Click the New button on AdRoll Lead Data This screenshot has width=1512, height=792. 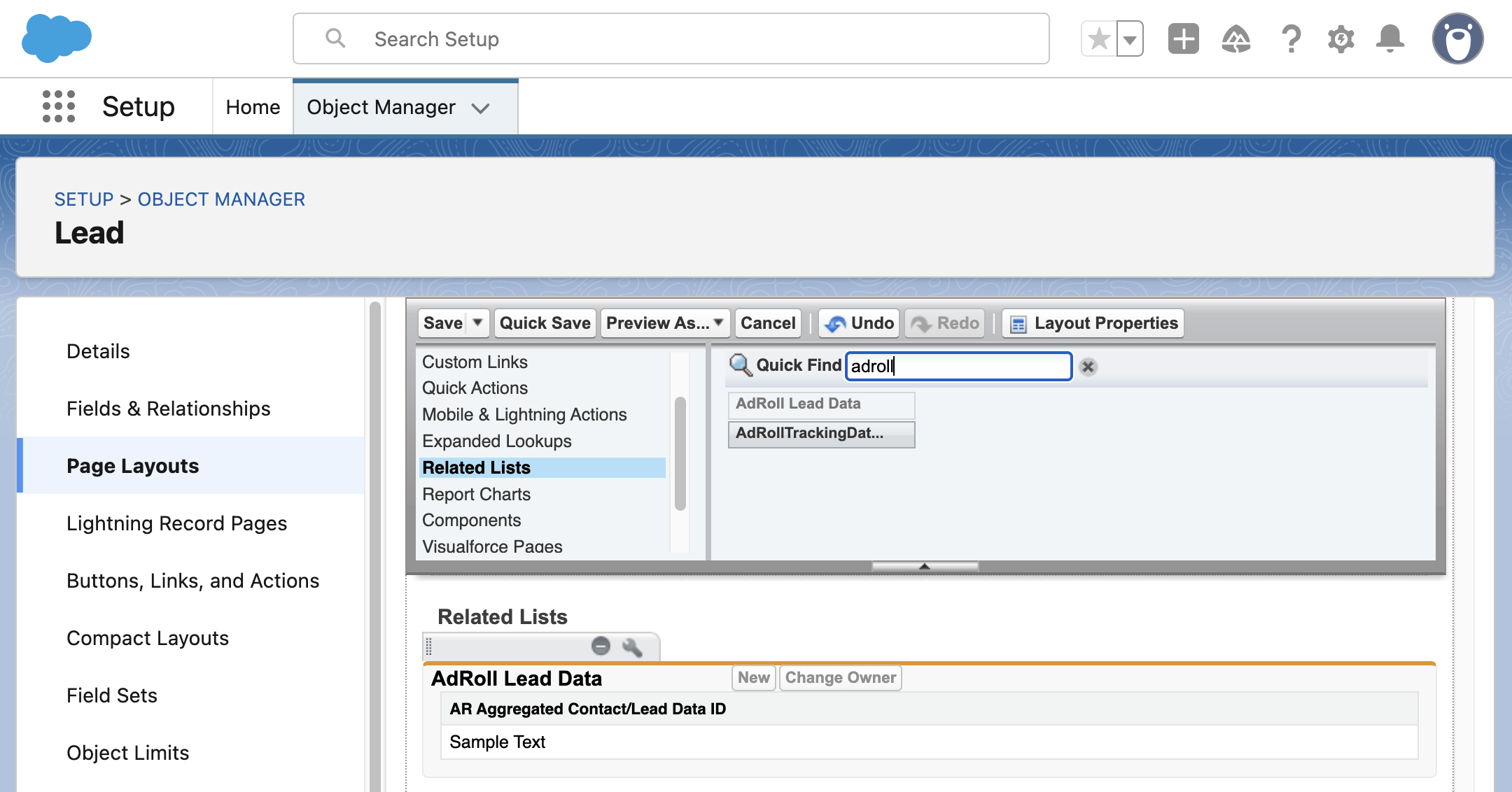click(754, 678)
